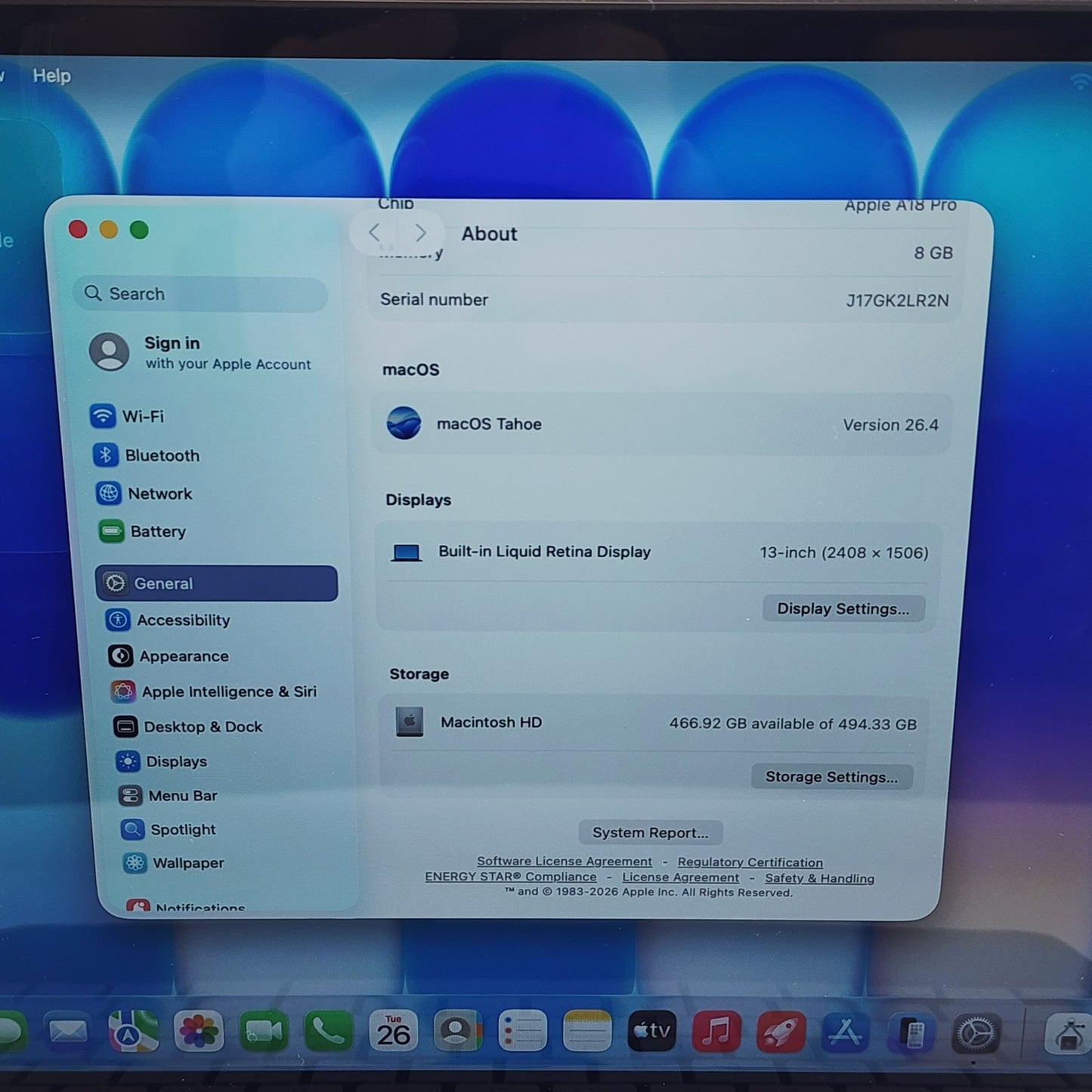Click the 466.92 GB available of 494.33 GB text
This screenshot has height=1092, width=1092.
[793, 724]
